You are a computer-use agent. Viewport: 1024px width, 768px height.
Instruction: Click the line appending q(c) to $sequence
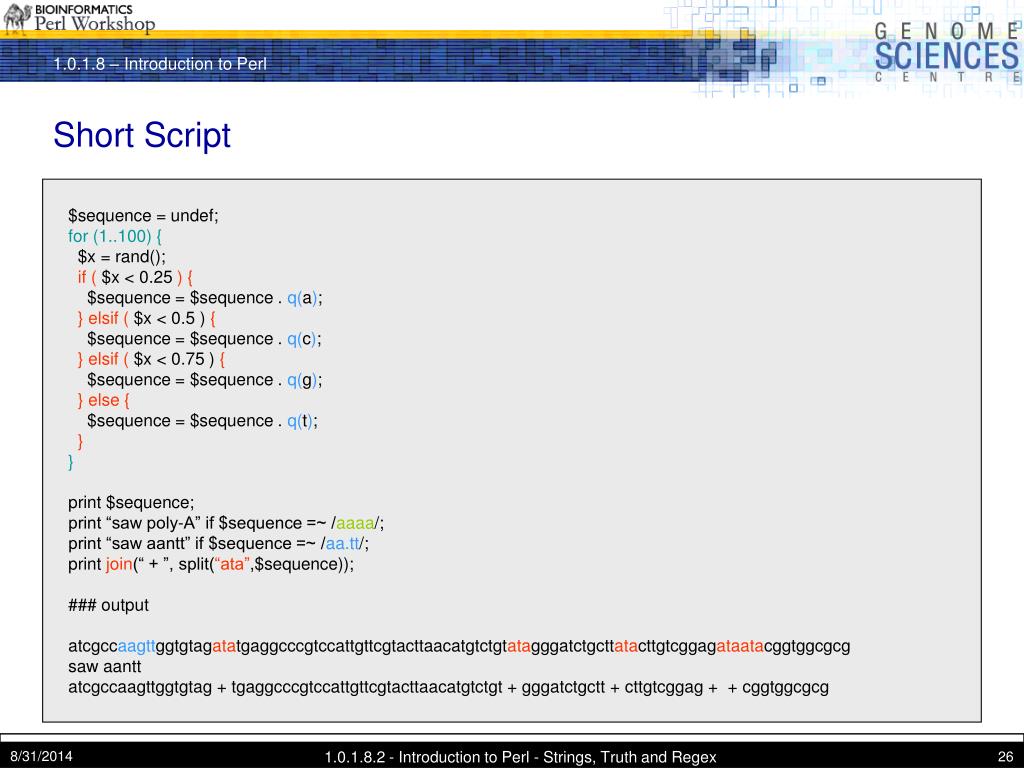click(204, 339)
